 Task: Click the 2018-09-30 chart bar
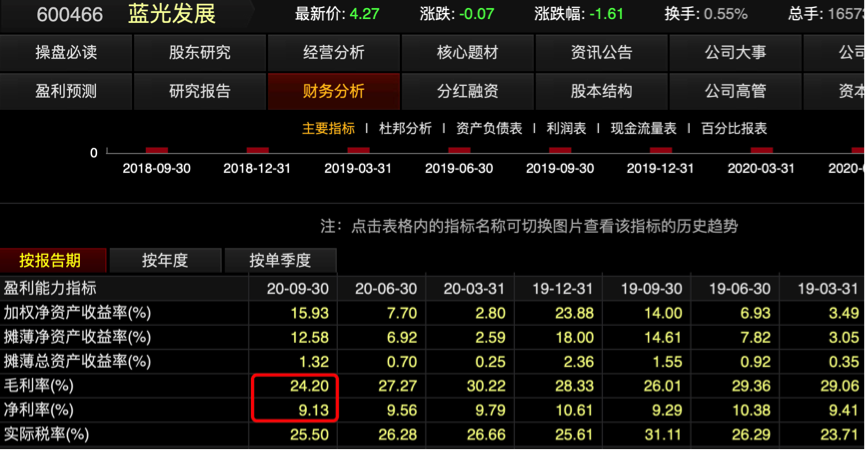pyautogui.click(x=157, y=150)
